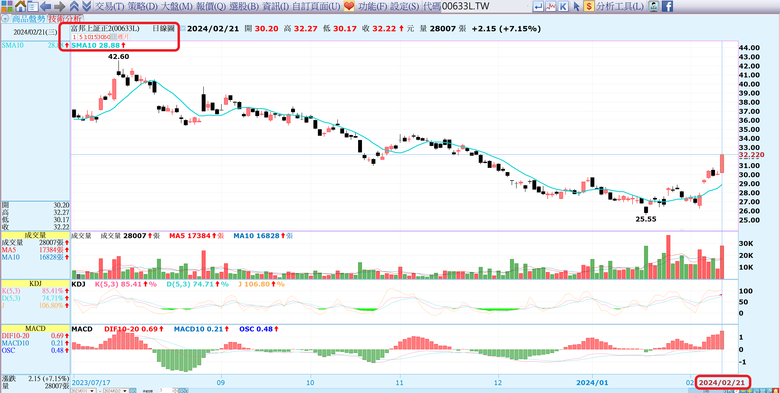Click the 2023/07/17 start date label
Screen dimensions: 780x393
(91, 382)
